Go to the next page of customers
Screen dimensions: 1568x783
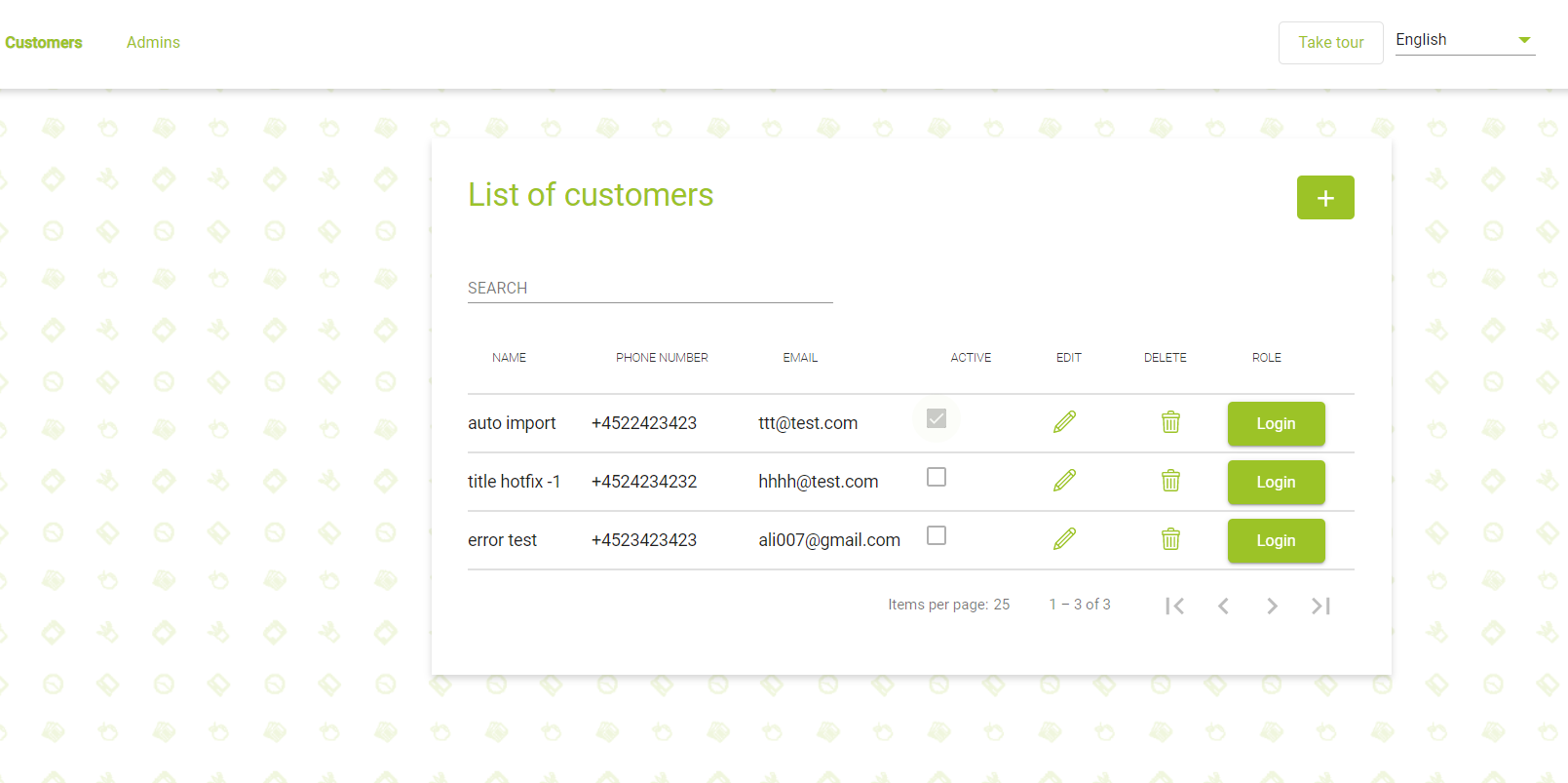[1272, 607]
